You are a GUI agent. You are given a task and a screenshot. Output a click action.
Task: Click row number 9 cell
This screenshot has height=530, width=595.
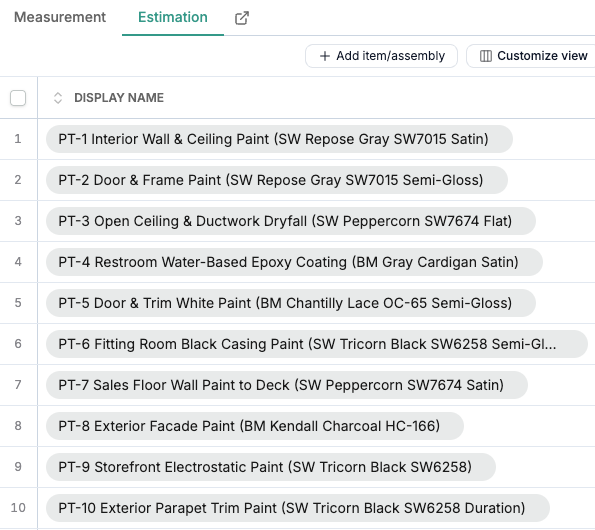(x=18, y=467)
